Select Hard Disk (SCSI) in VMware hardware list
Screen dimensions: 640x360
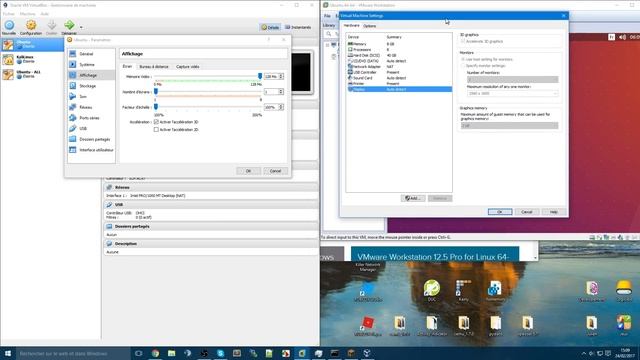coord(399,55)
